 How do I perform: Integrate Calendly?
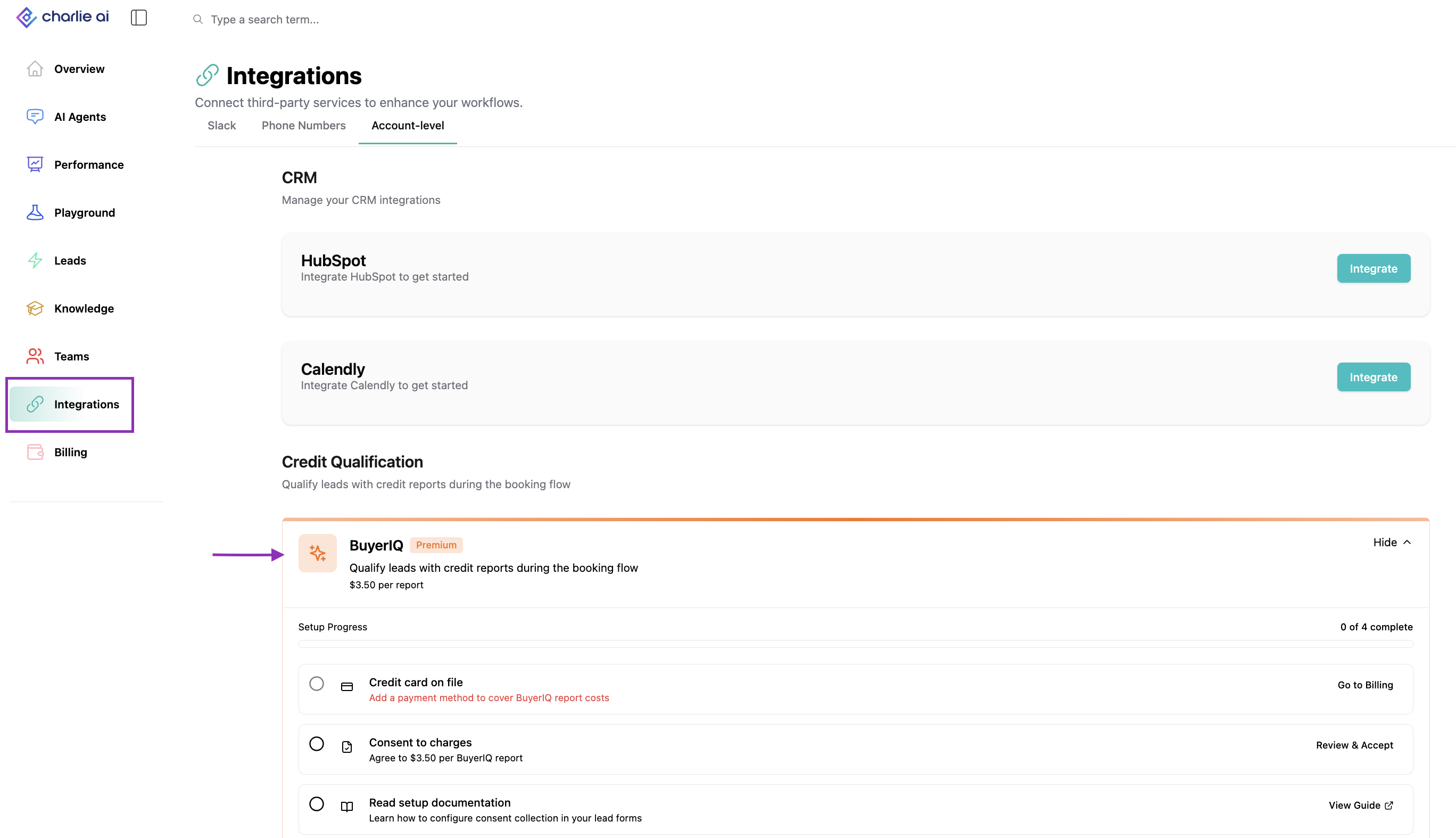[x=1373, y=377]
